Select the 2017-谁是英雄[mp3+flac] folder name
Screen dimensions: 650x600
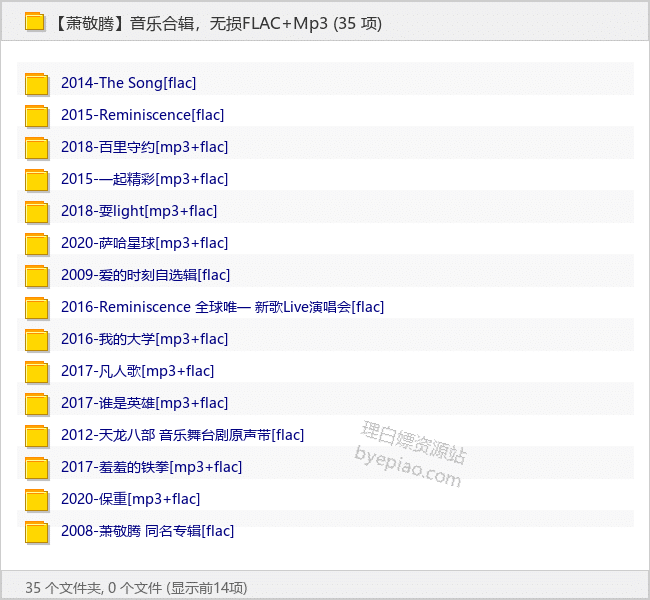point(145,403)
